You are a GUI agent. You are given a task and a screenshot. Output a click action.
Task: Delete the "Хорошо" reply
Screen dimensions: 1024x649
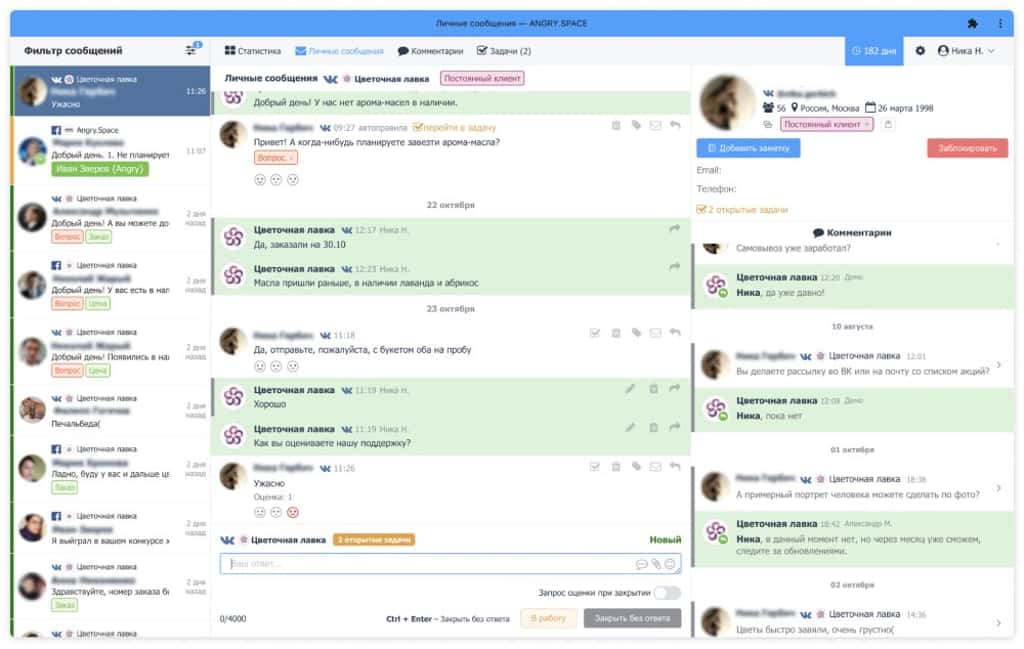pos(653,388)
